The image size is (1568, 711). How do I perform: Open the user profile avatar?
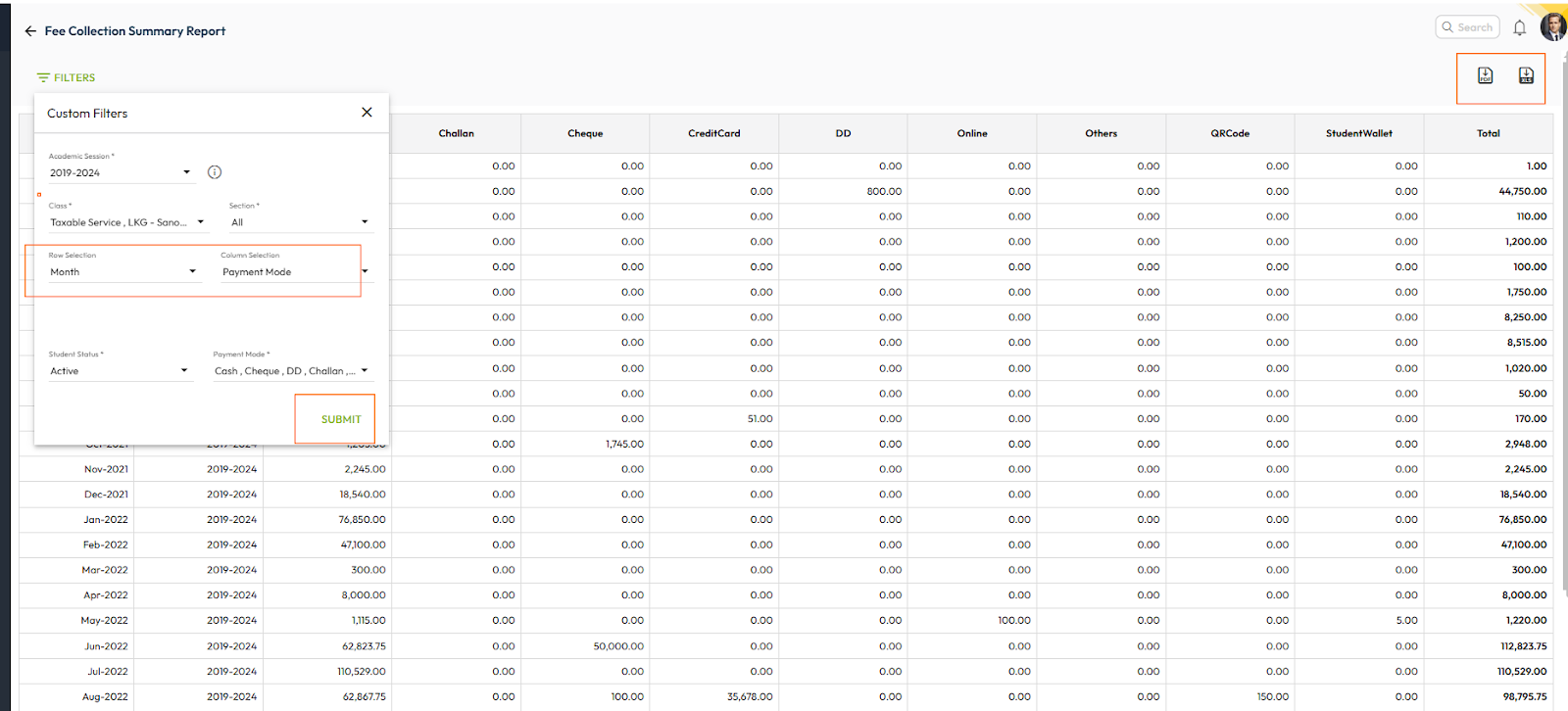(x=1553, y=26)
